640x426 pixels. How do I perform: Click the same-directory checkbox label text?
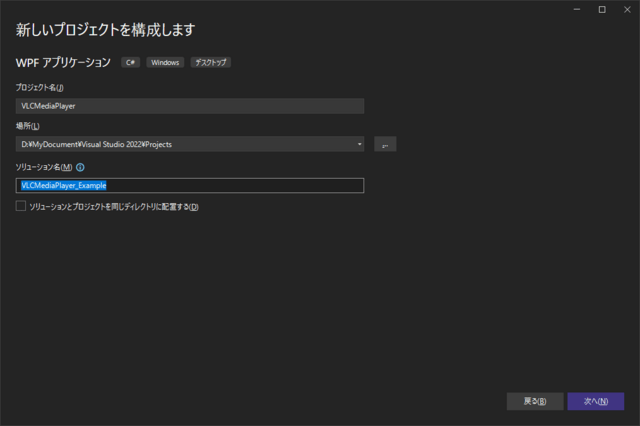point(114,207)
